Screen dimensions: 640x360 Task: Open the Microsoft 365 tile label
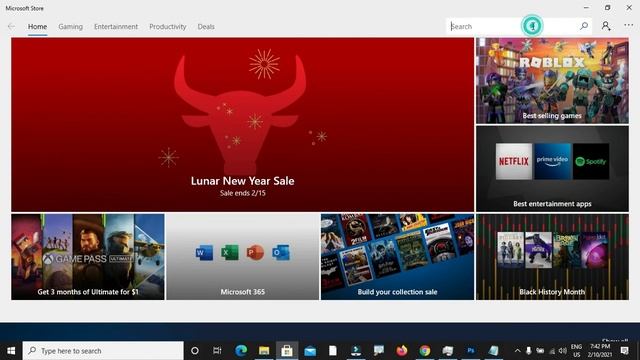[242, 292]
